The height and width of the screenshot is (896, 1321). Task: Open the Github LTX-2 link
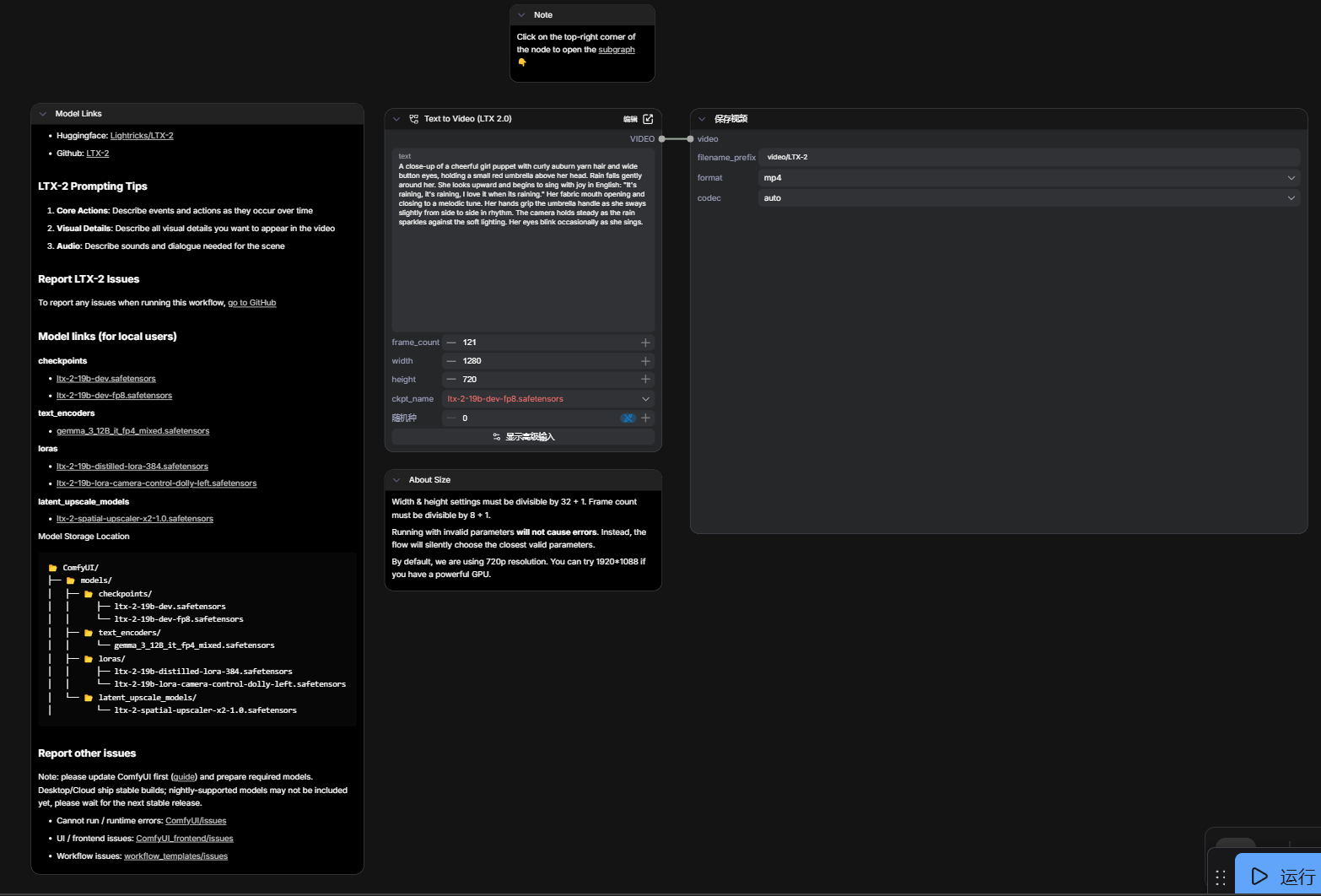point(98,154)
